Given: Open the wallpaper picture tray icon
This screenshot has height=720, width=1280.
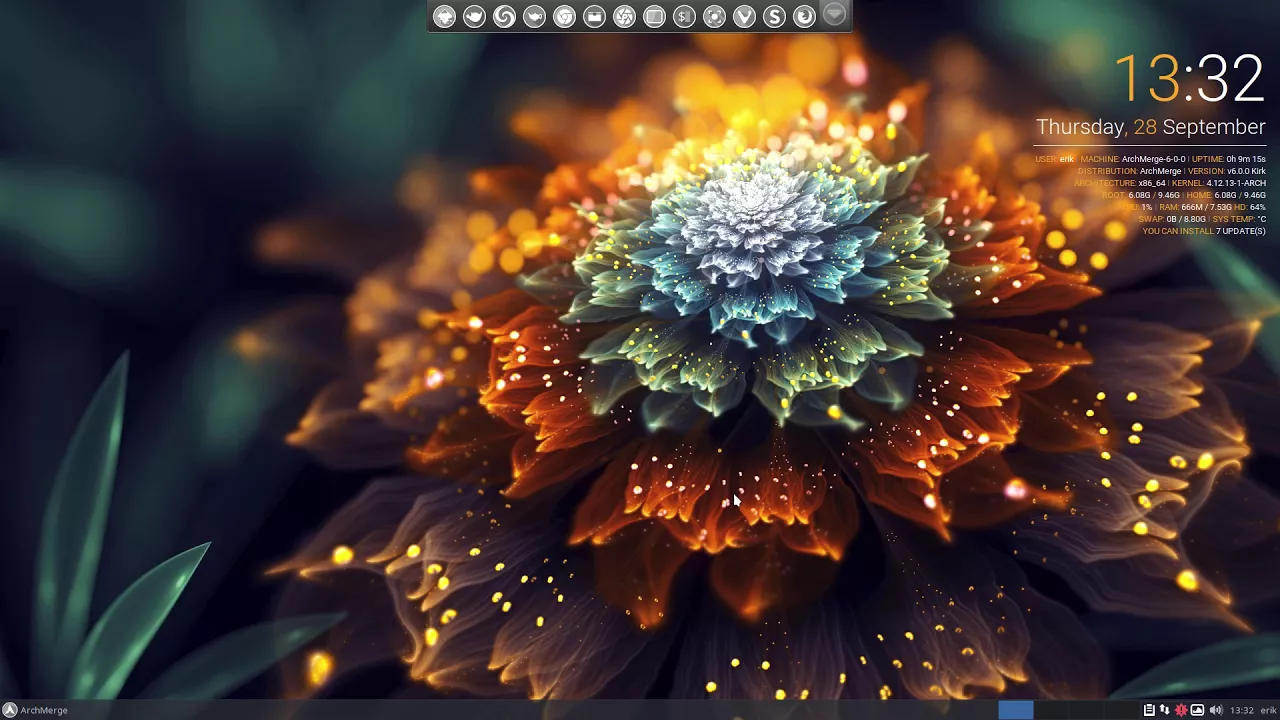Looking at the screenshot, I should pyautogui.click(x=1197, y=710).
